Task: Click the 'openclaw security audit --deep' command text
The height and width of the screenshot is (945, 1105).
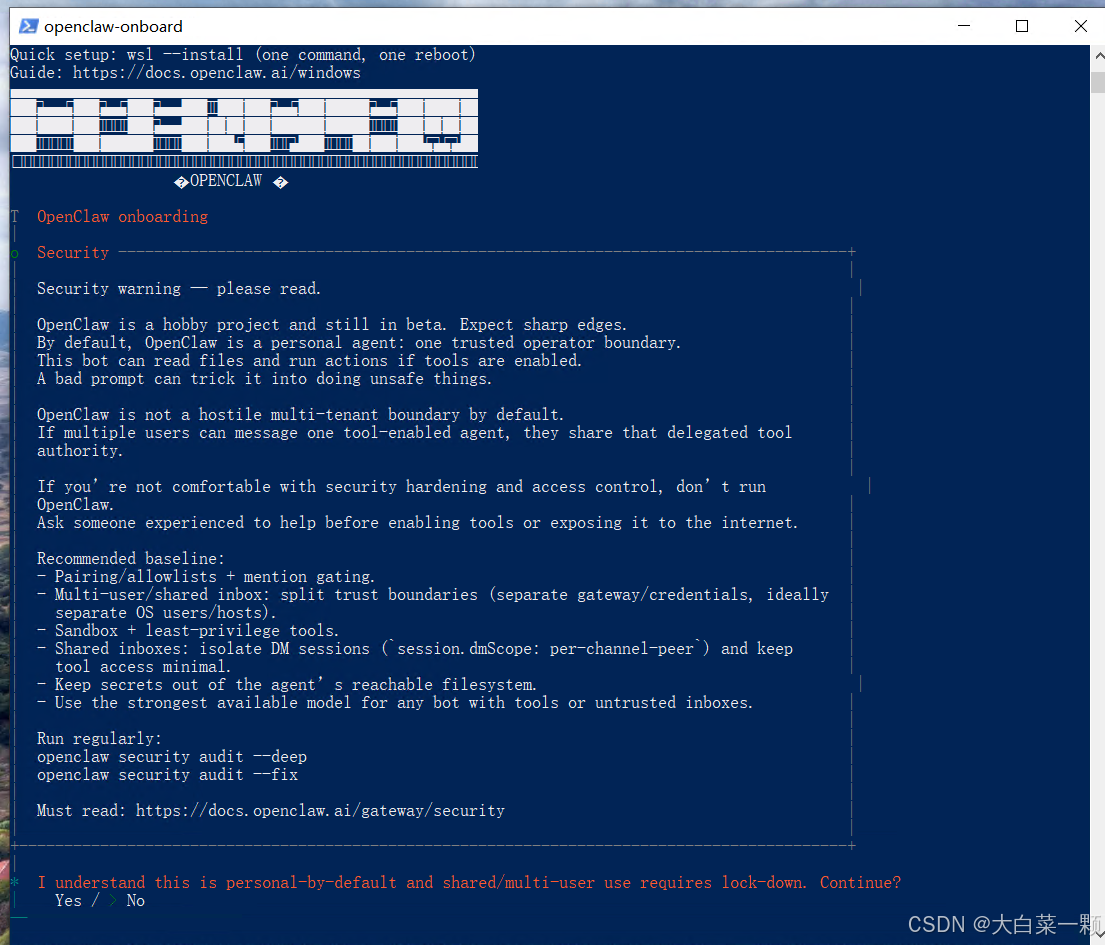Action: (172, 756)
